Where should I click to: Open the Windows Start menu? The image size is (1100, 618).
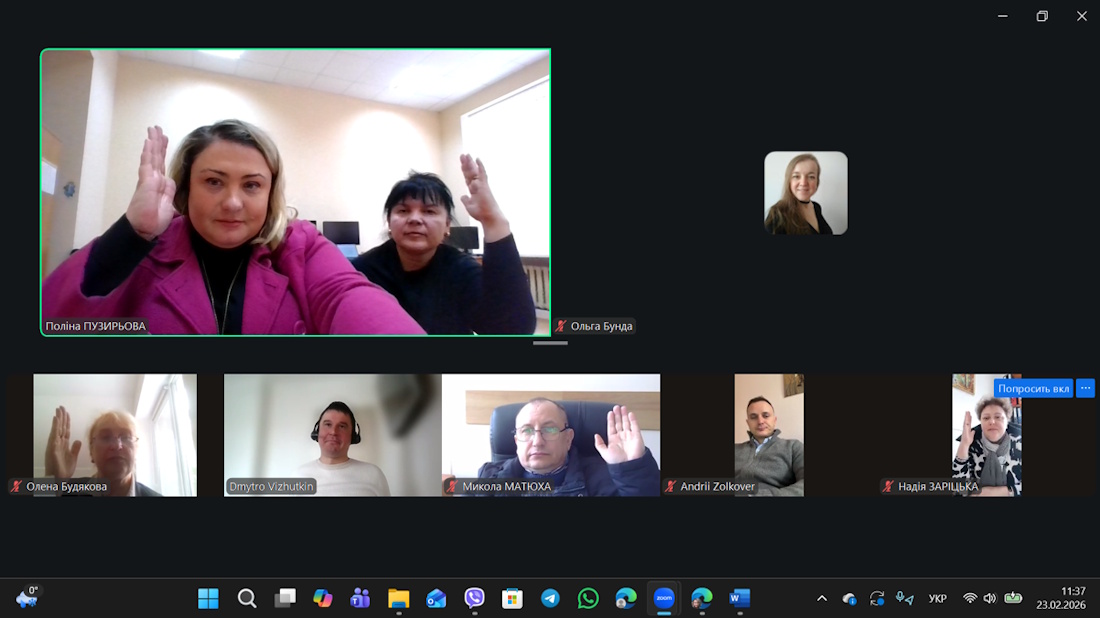(x=208, y=598)
